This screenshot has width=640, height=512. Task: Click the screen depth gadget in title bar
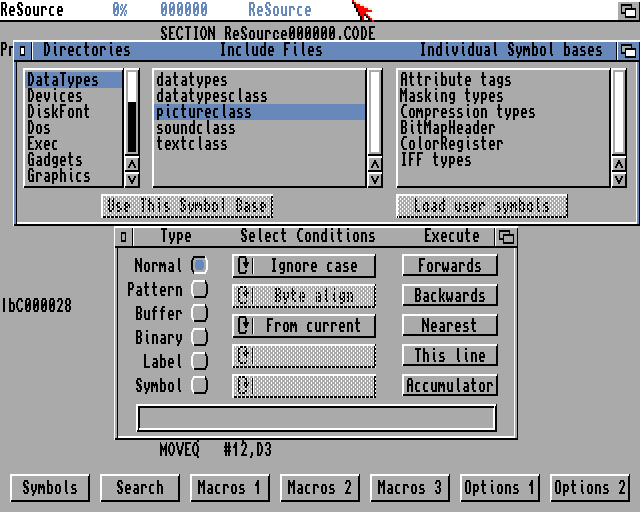pos(628,10)
